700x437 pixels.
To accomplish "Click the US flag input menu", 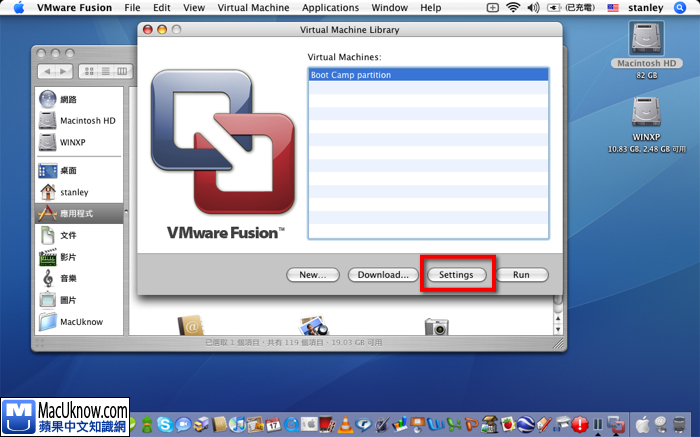I will [x=612, y=8].
